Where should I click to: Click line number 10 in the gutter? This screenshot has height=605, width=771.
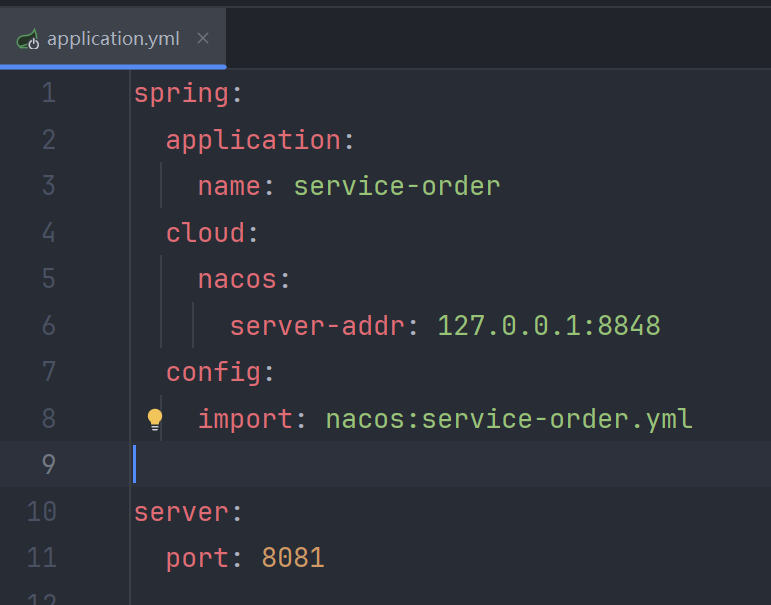(x=42, y=512)
